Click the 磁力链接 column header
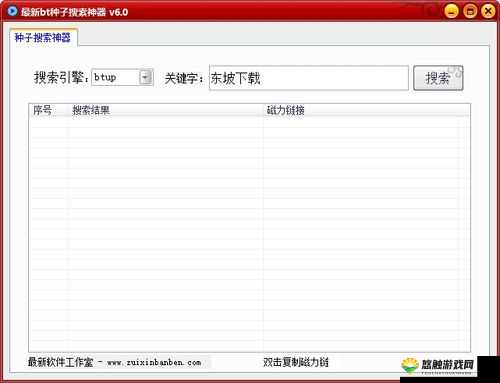The width and height of the screenshot is (500, 383). 285,110
